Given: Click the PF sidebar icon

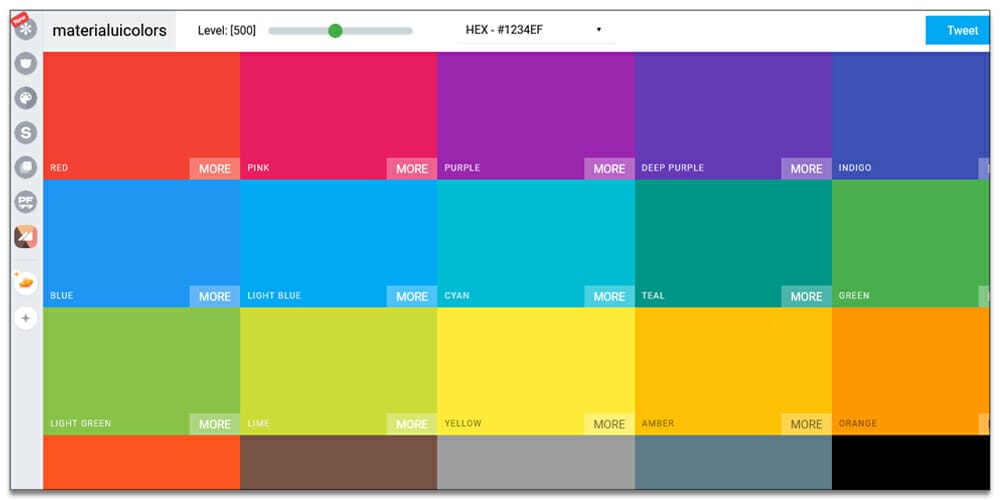Looking at the screenshot, I should coord(26,202).
